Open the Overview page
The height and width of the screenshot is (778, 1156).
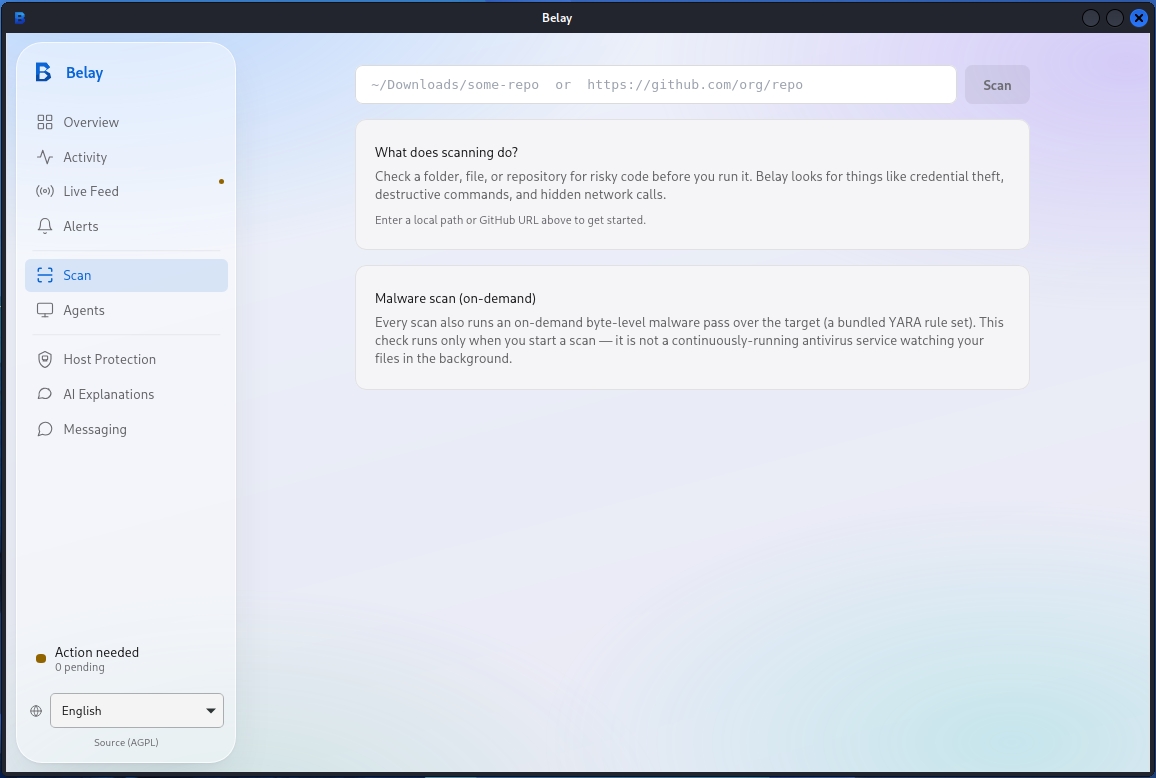click(126, 122)
